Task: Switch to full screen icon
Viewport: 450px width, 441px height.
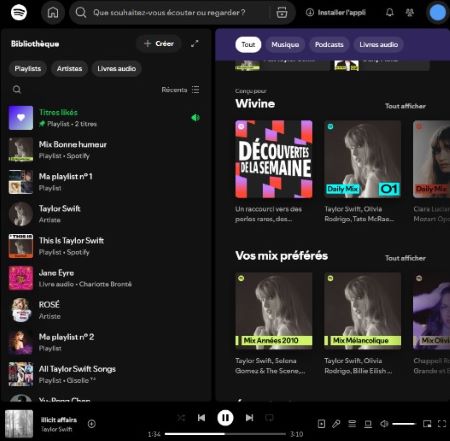Action: point(442,424)
